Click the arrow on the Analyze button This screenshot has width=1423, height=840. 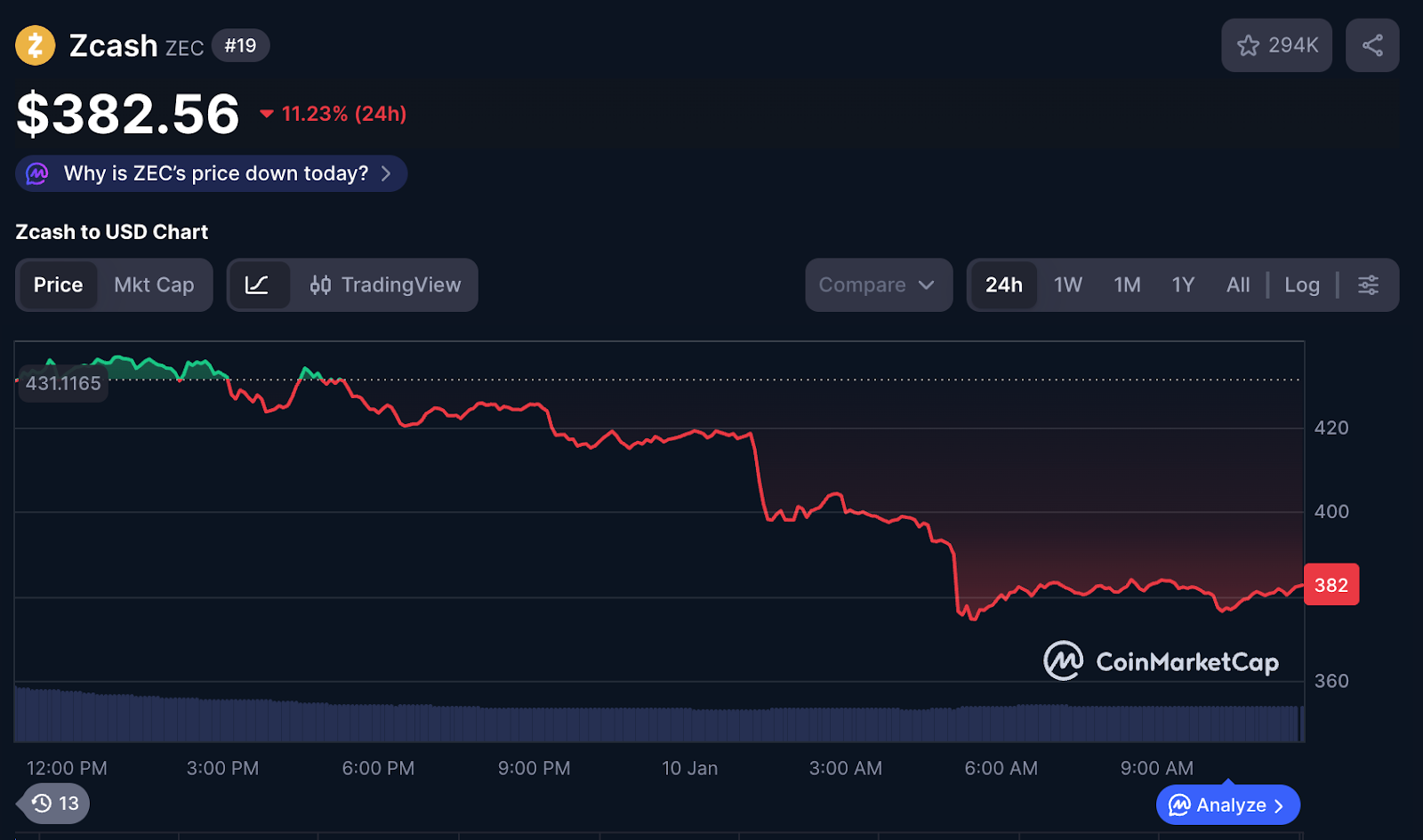coord(1279,806)
